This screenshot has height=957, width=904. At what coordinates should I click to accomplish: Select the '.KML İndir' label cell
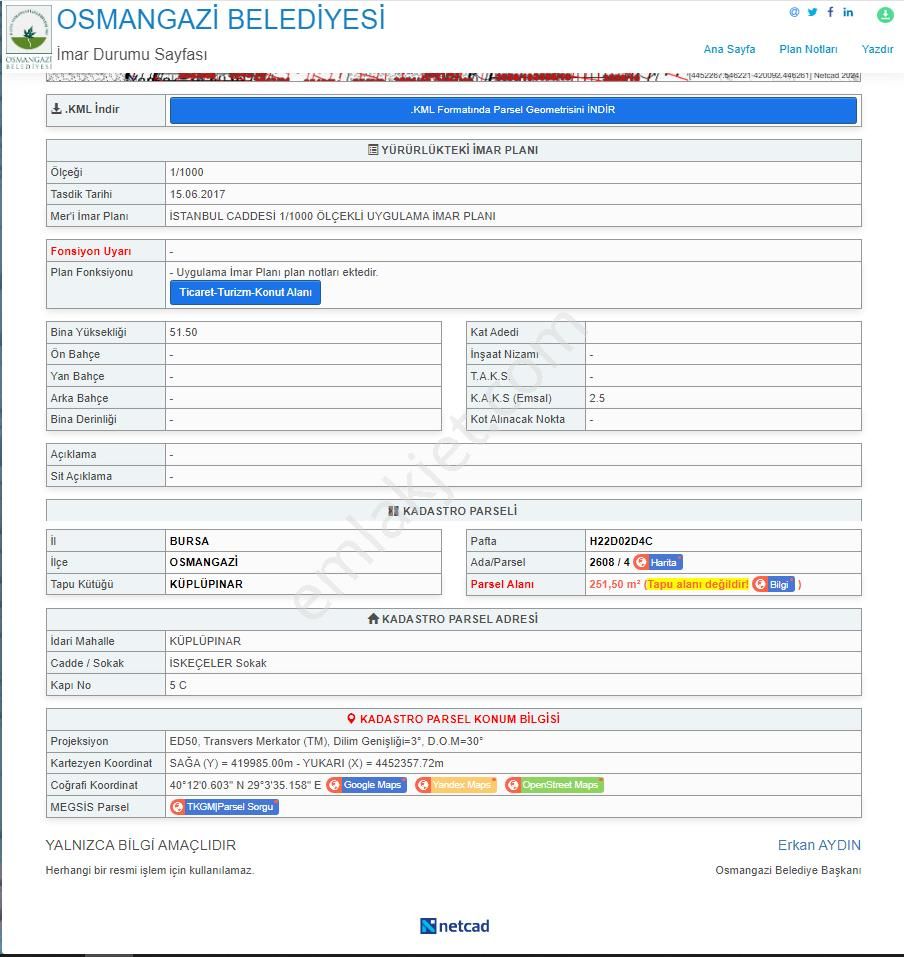[x=106, y=110]
